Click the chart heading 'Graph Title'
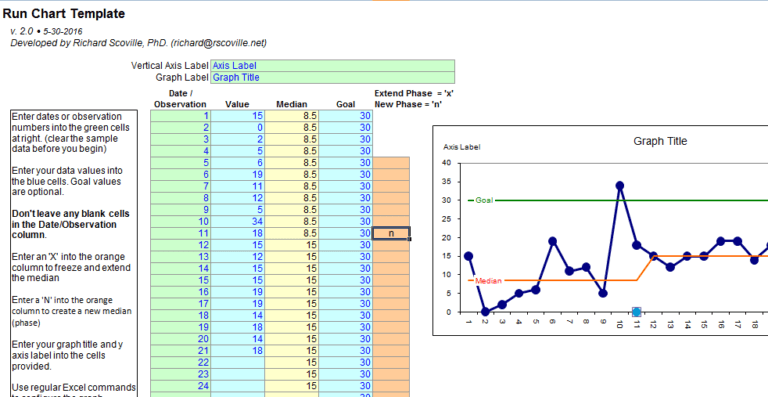 tap(660, 141)
